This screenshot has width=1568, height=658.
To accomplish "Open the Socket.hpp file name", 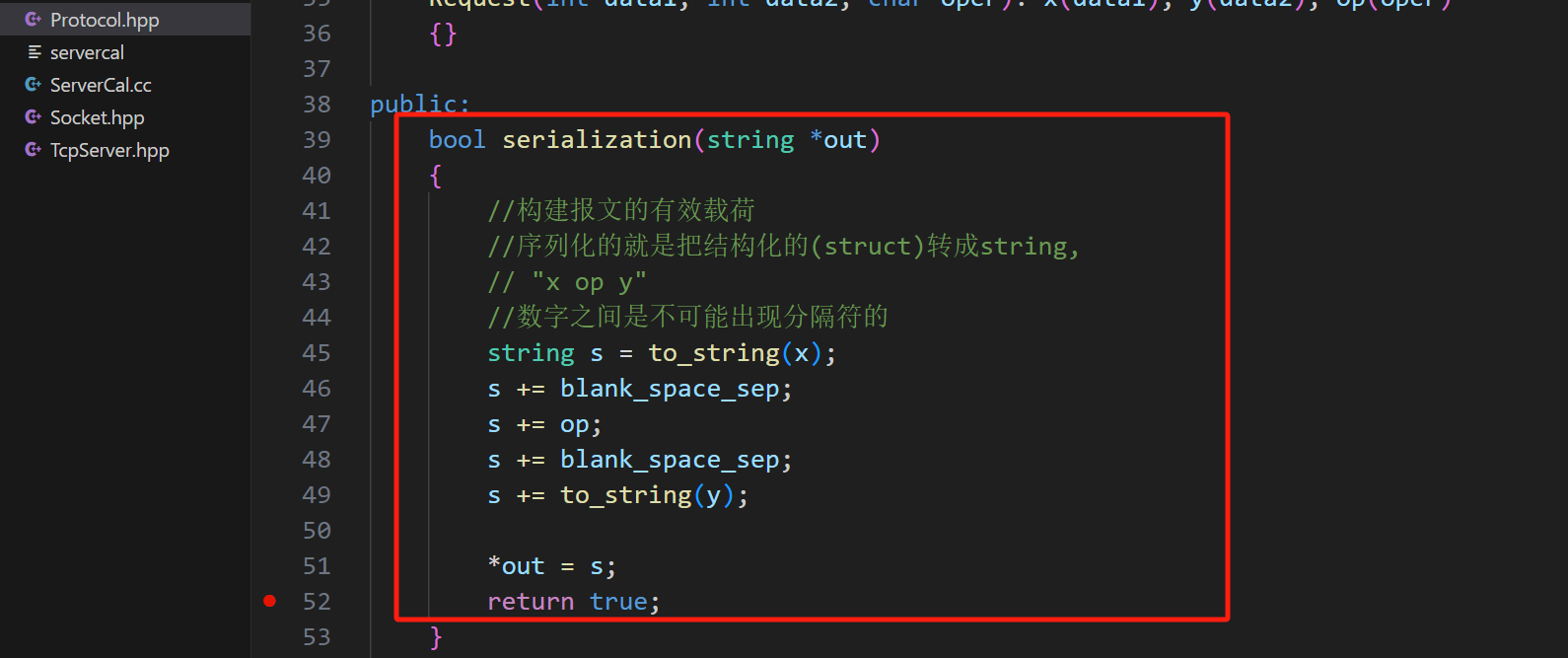I will click(97, 117).
